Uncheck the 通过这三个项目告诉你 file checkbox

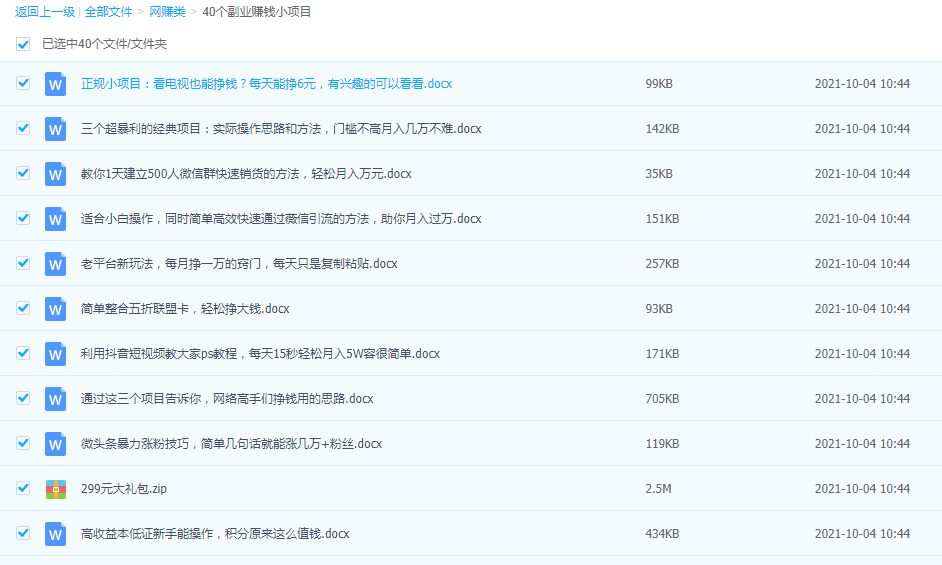point(23,398)
